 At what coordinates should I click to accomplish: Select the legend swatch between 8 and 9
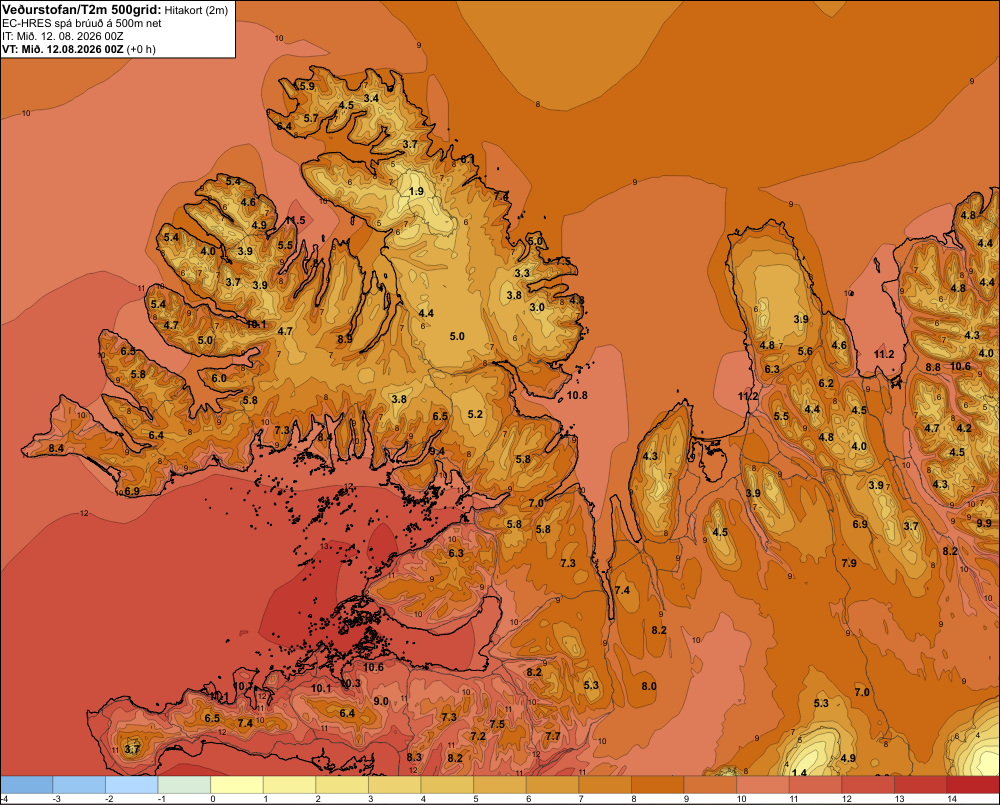(x=658, y=785)
